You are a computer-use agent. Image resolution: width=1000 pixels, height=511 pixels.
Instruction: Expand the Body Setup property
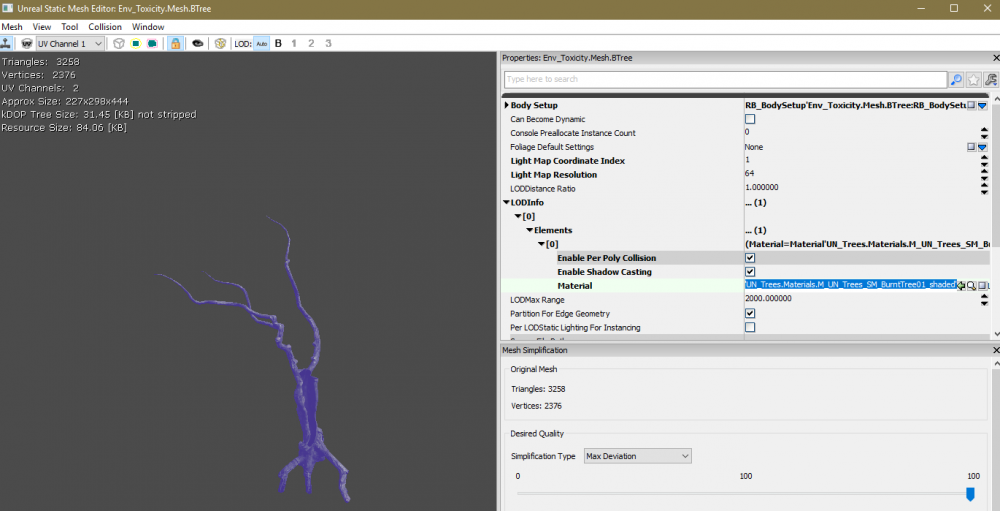coord(506,105)
